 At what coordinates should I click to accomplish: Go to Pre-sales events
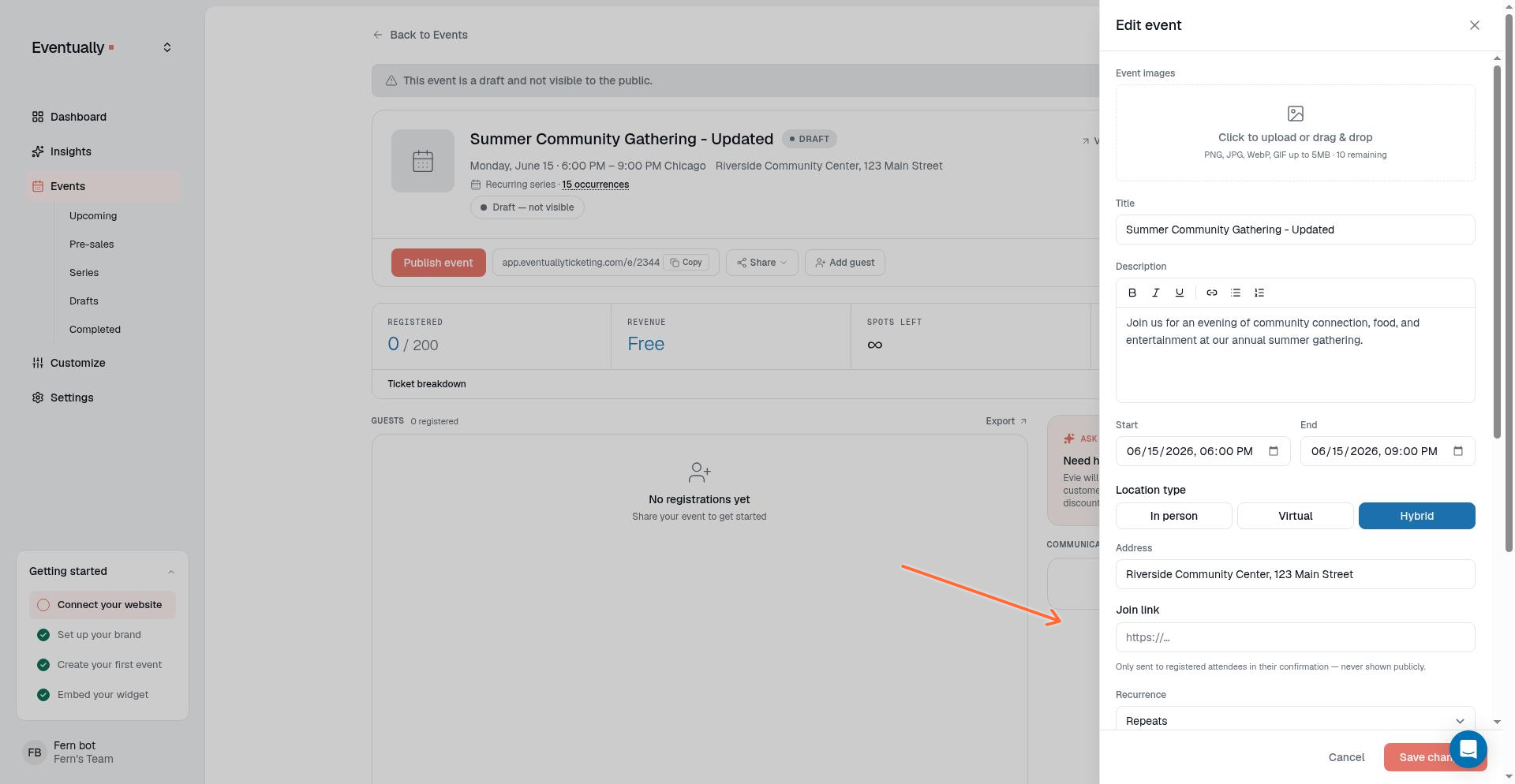[x=92, y=245]
